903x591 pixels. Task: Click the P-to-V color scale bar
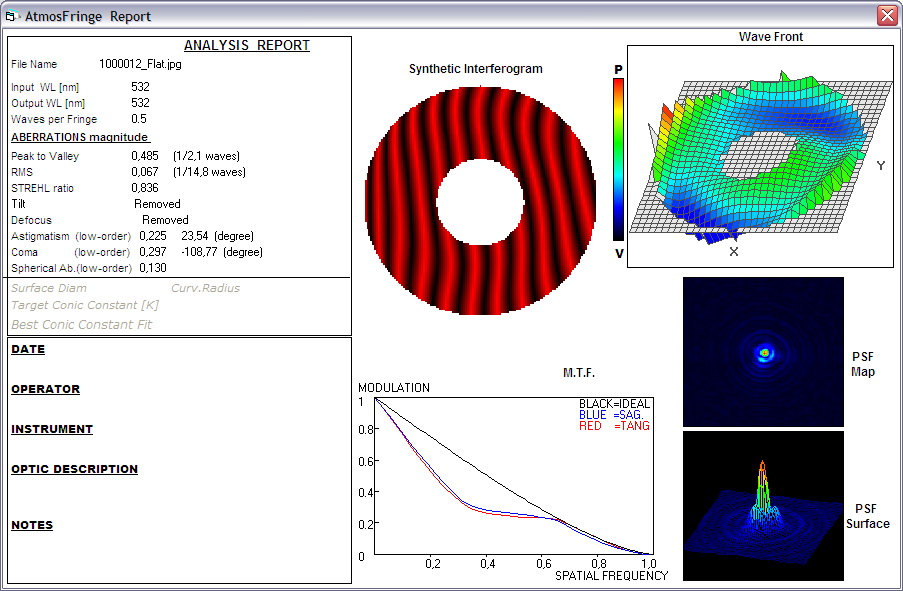[x=619, y=160]
